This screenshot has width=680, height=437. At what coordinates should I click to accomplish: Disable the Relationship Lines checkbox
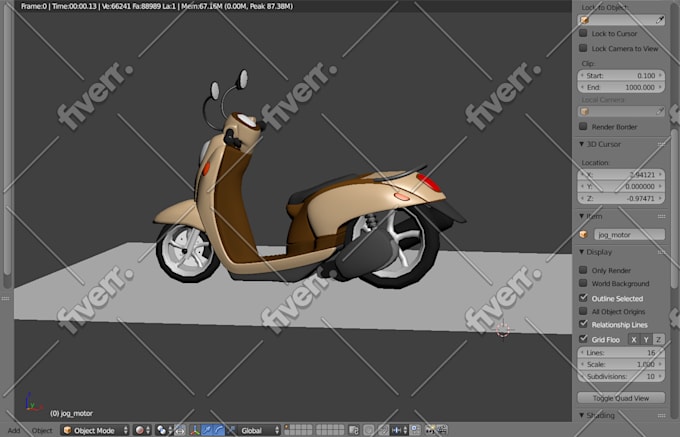(583, 324)
